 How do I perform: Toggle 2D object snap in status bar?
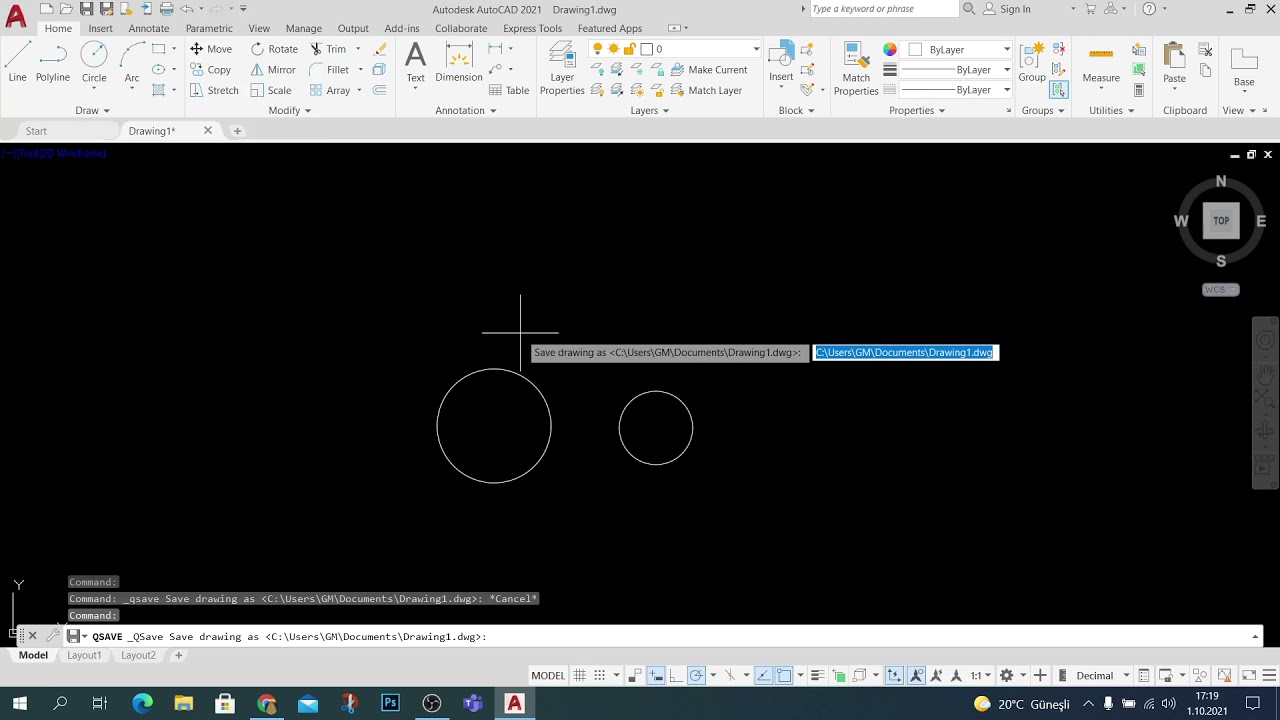(785, 675)
